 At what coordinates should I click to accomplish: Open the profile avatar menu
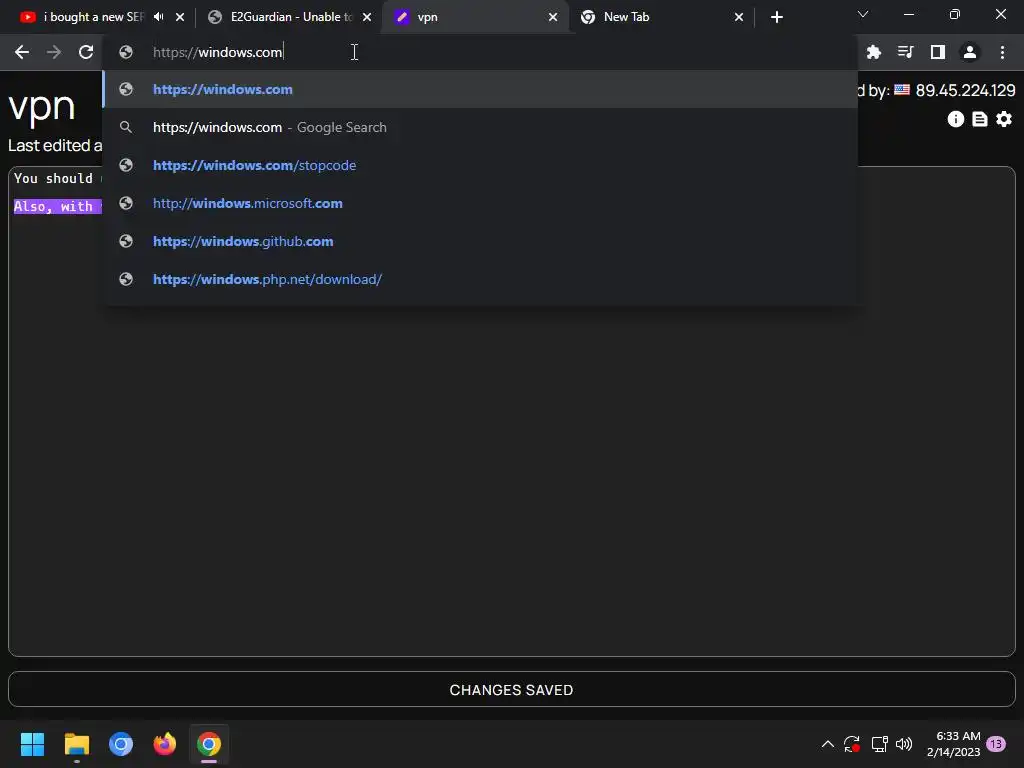970,52
